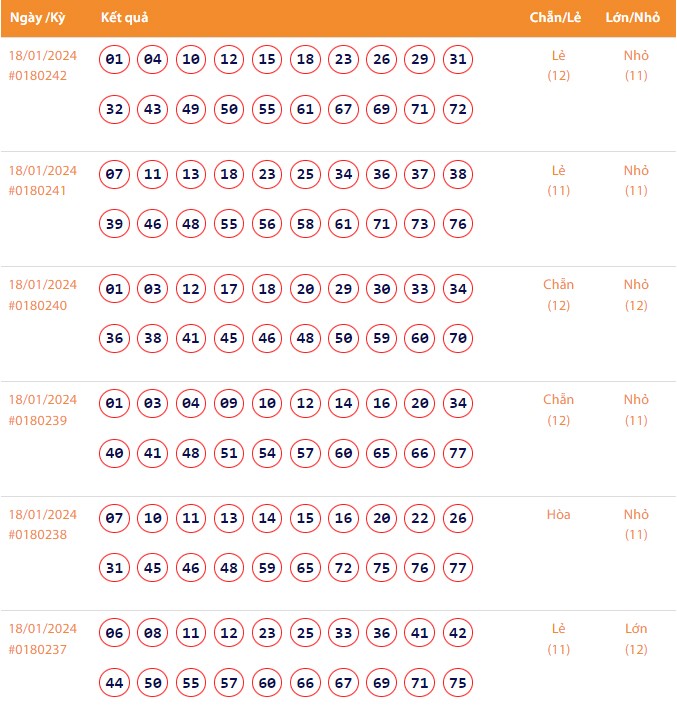Select ball 06 in draw #0180237
Viewport: 677px width, 713px height.
(115, 633)
